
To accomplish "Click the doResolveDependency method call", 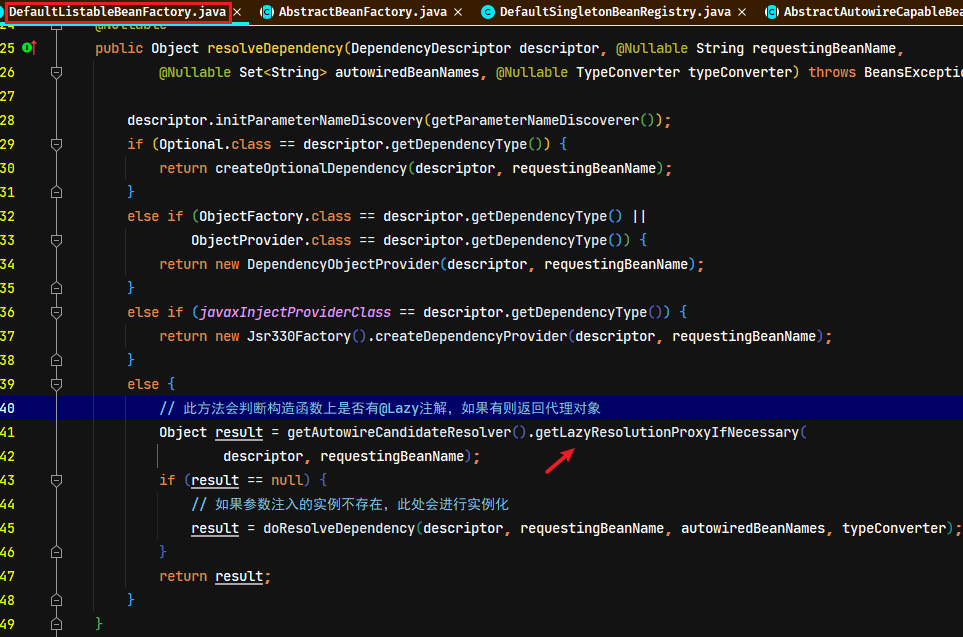I will point(339,528).
